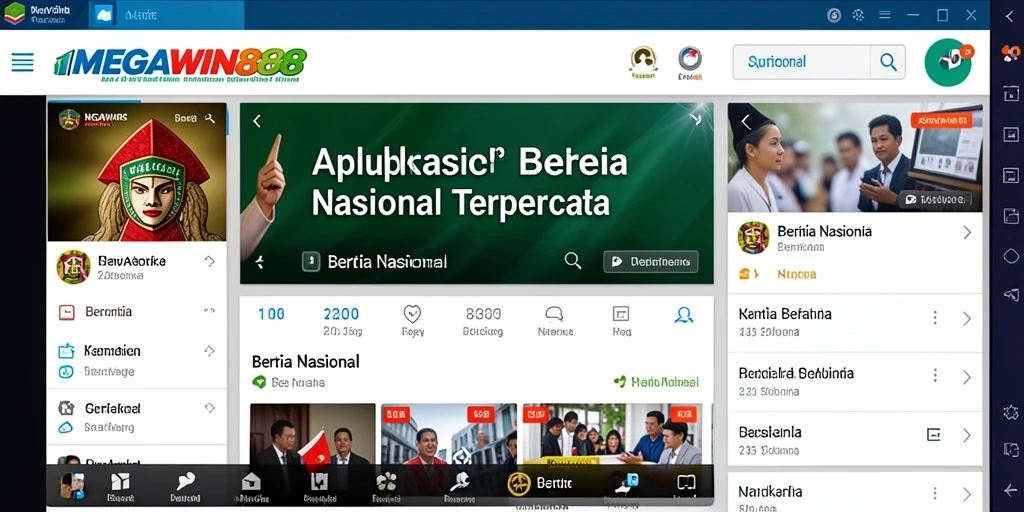Open options dots for Nardkarfia row
The width and height of the screenshot is (1024, 512).
pyautogui.click(x=935, y=494)
